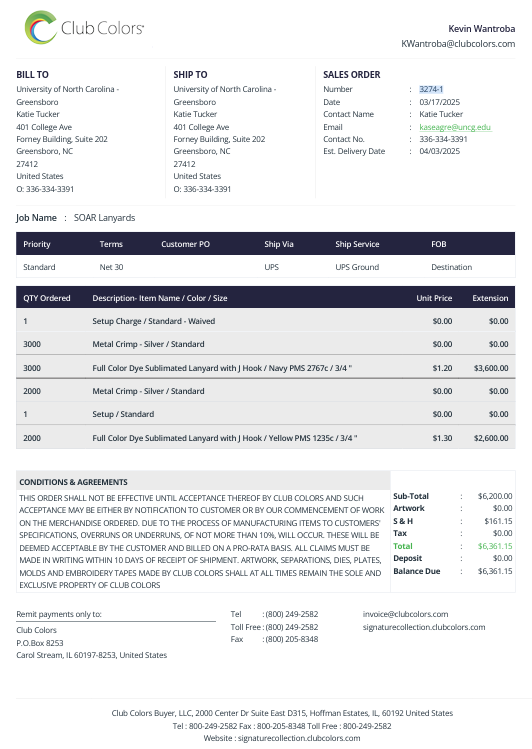Screen dimensions: 532x749
Task: Click the Priority column header
Action: point(37,244)
